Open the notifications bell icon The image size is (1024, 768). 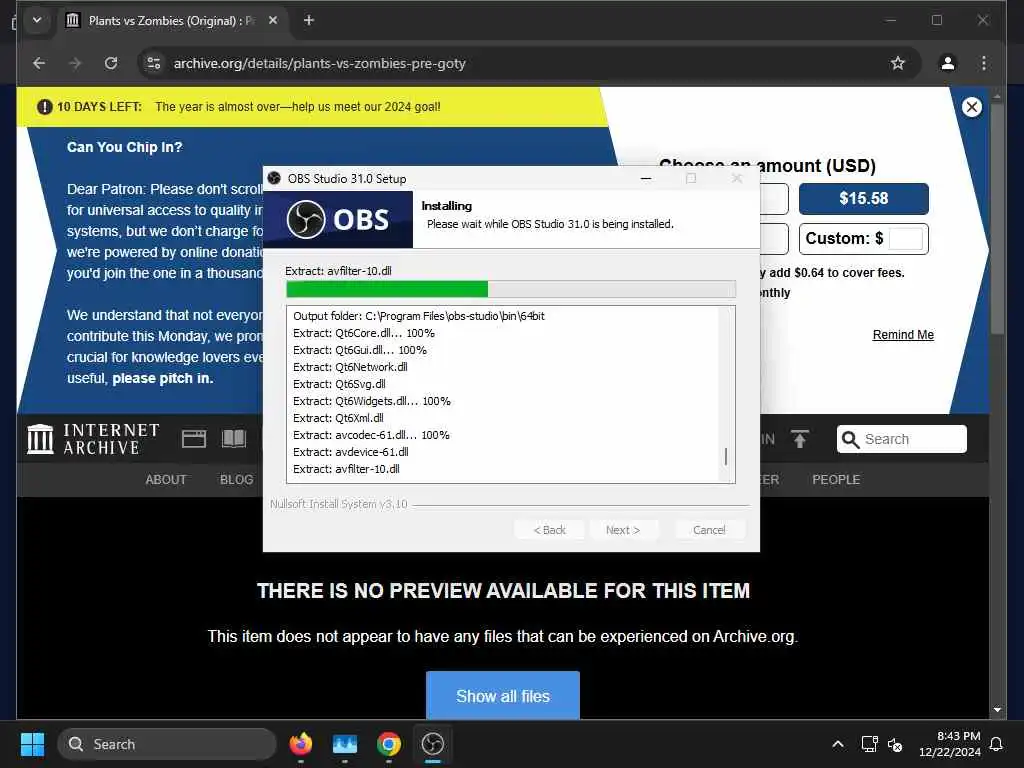pyautogui.click(x=996, y=744)
